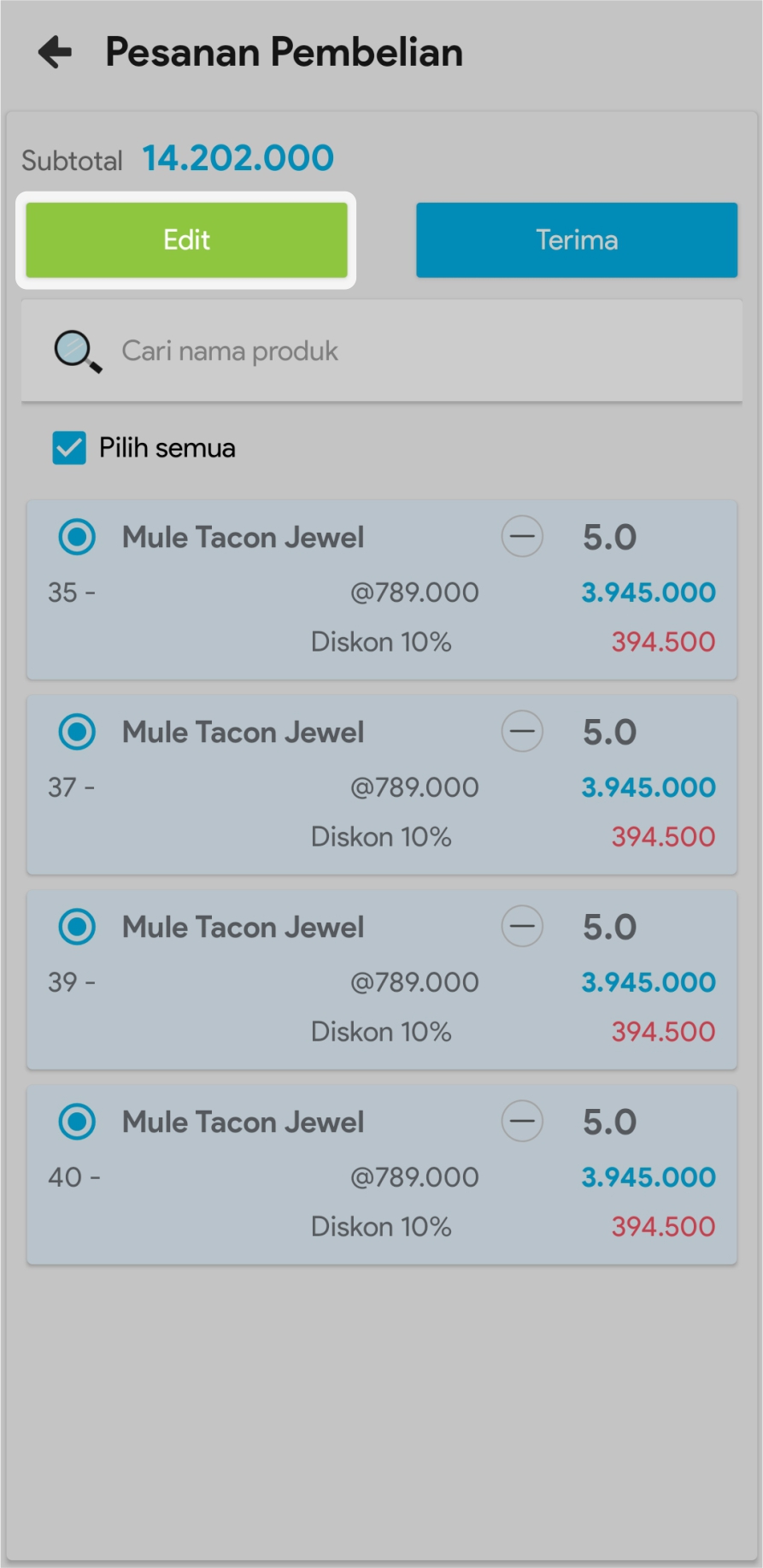Go back using the arrow icon
The height and width of the screenshot is (1568, 763).
pos(56,52)
